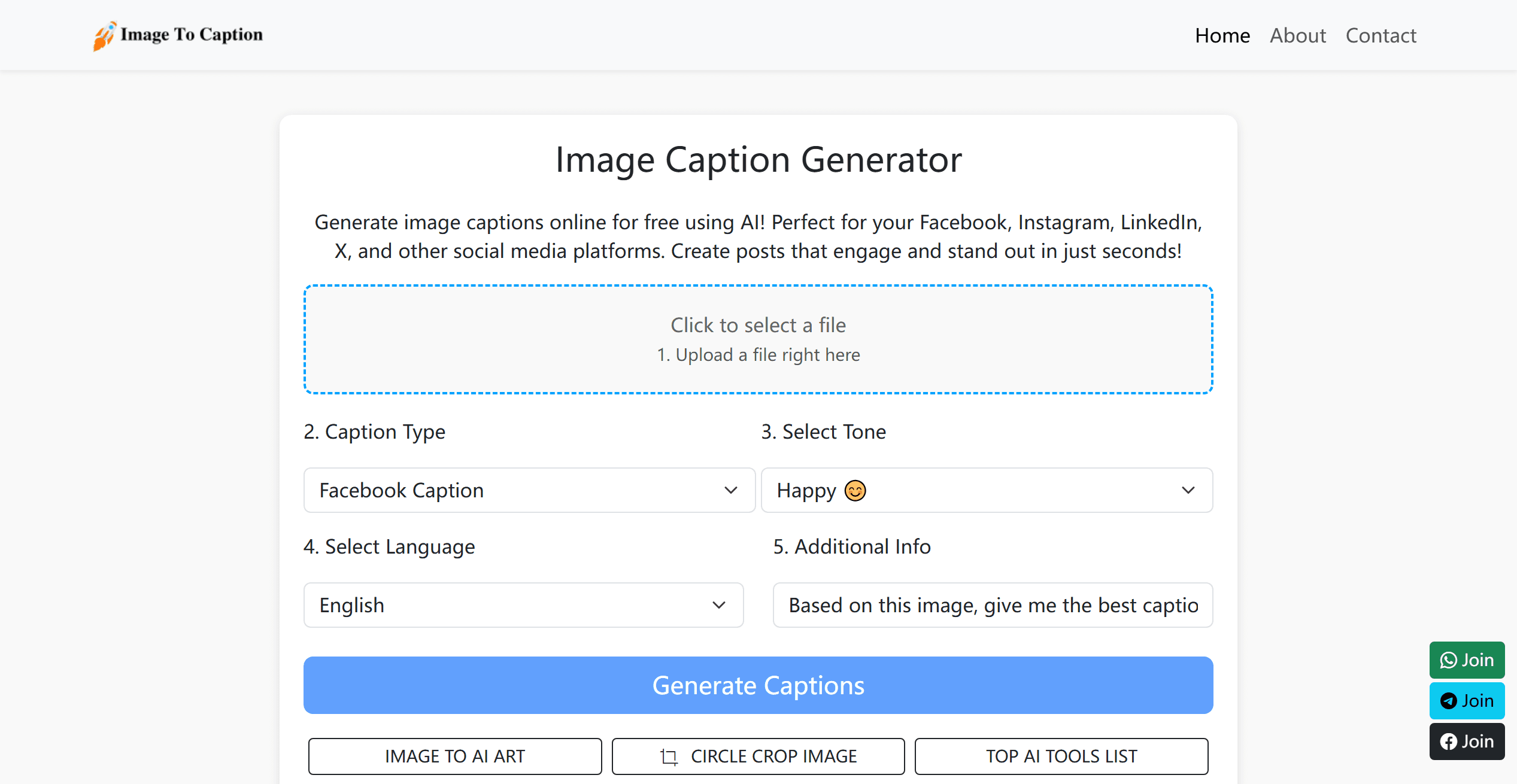
Task: Focus the Additional Info text field
Action: (992, 605)
